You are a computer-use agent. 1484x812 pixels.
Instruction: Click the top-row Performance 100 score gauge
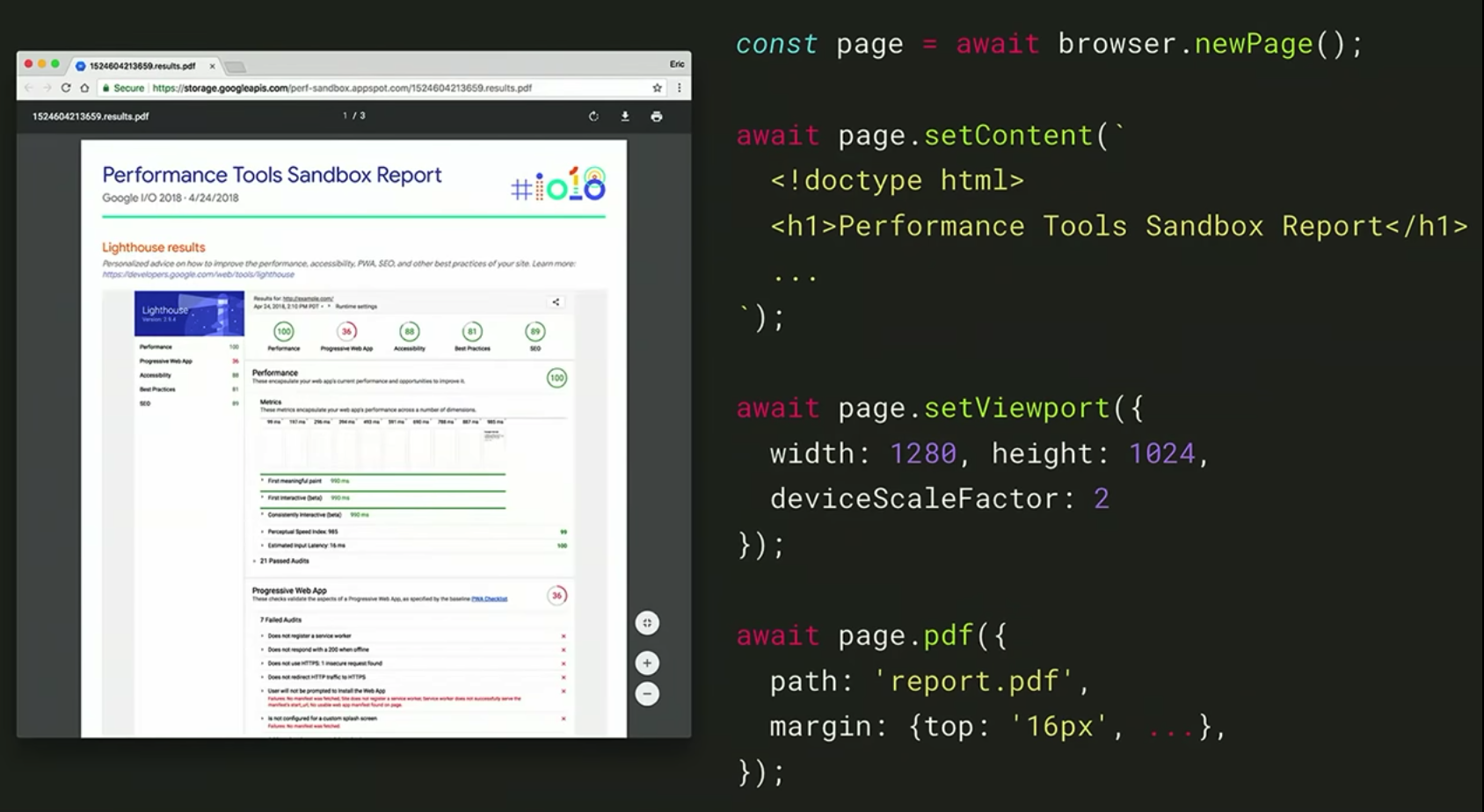point(283,331)
